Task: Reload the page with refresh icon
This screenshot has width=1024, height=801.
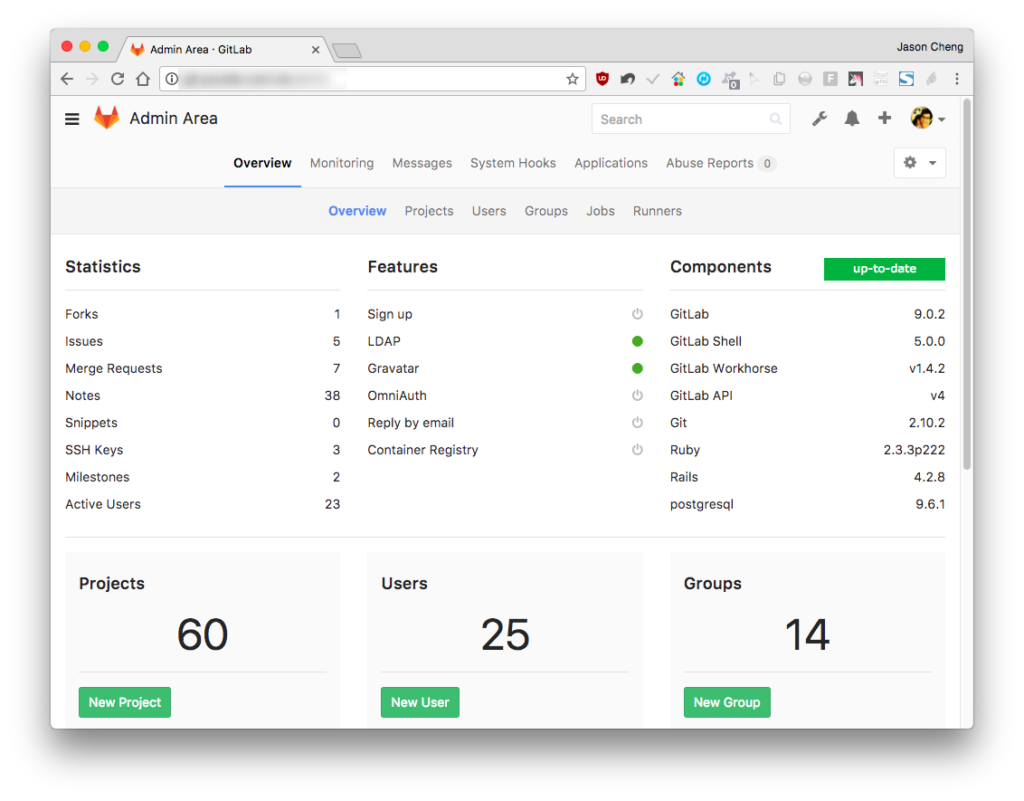Action: (x=118, y=79)
